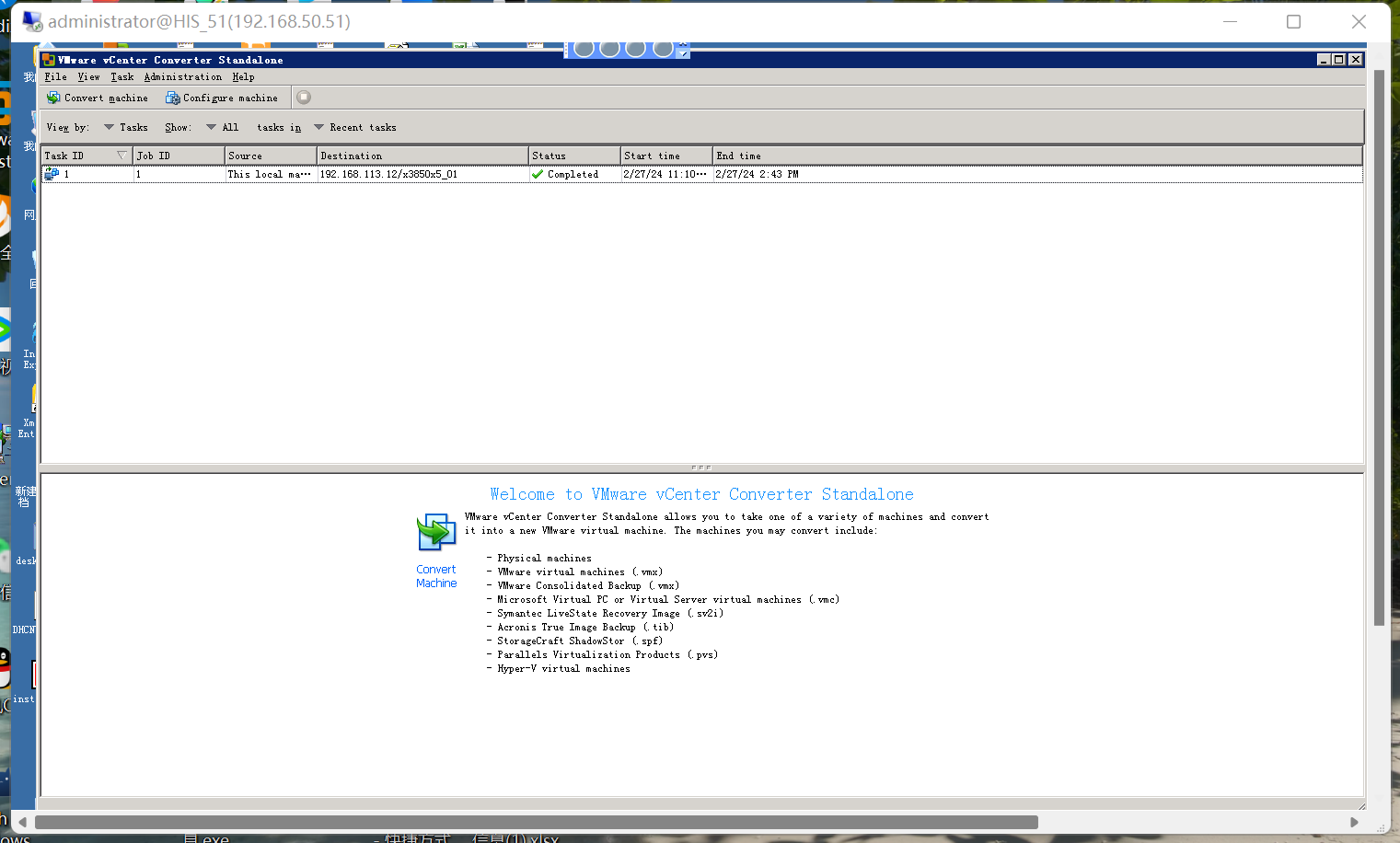Open the File menu
The height and width of the screenshot is (843, 1400).
click(x=56, y=77)
